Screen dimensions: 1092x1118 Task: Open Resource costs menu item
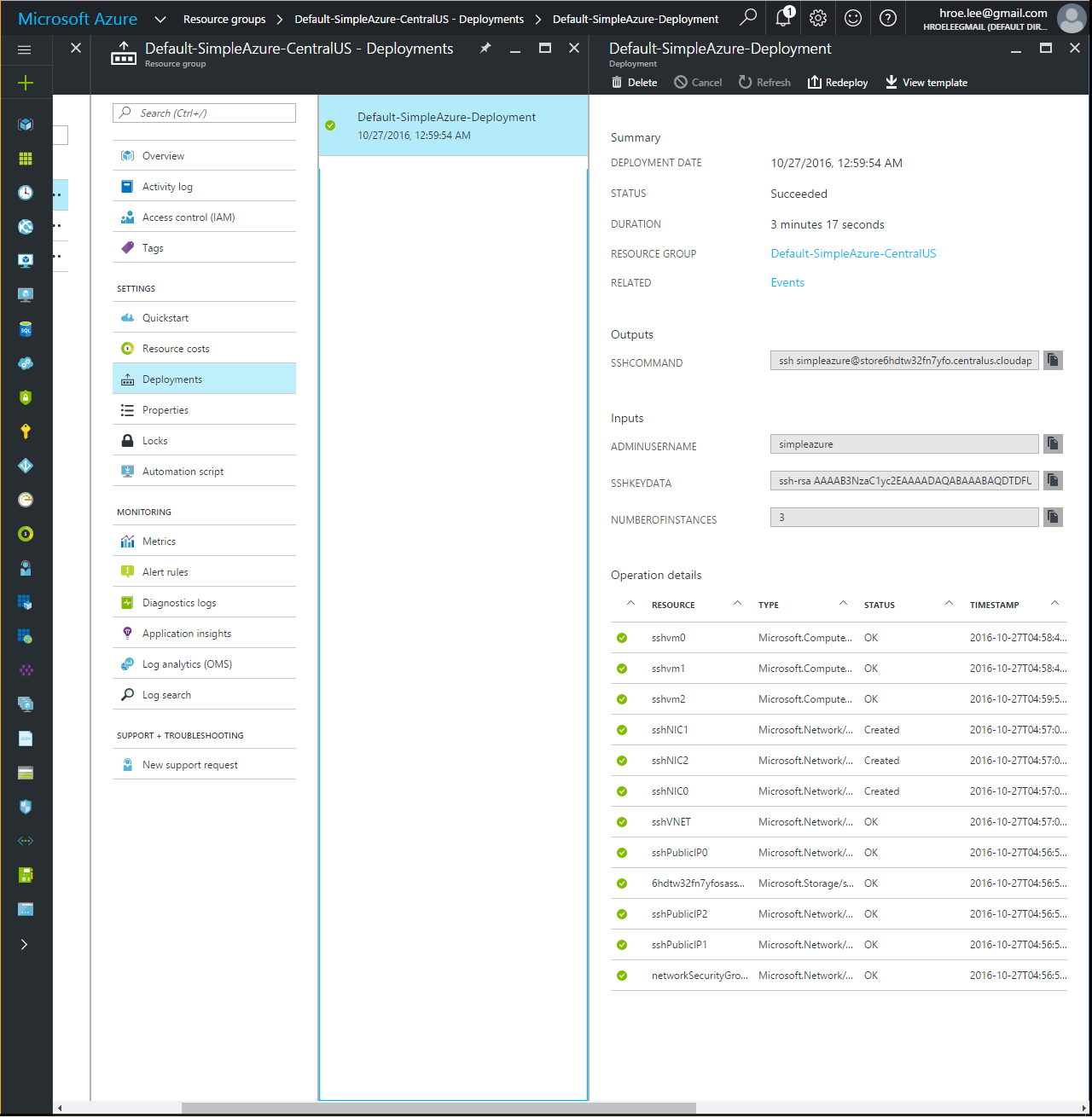204,349
